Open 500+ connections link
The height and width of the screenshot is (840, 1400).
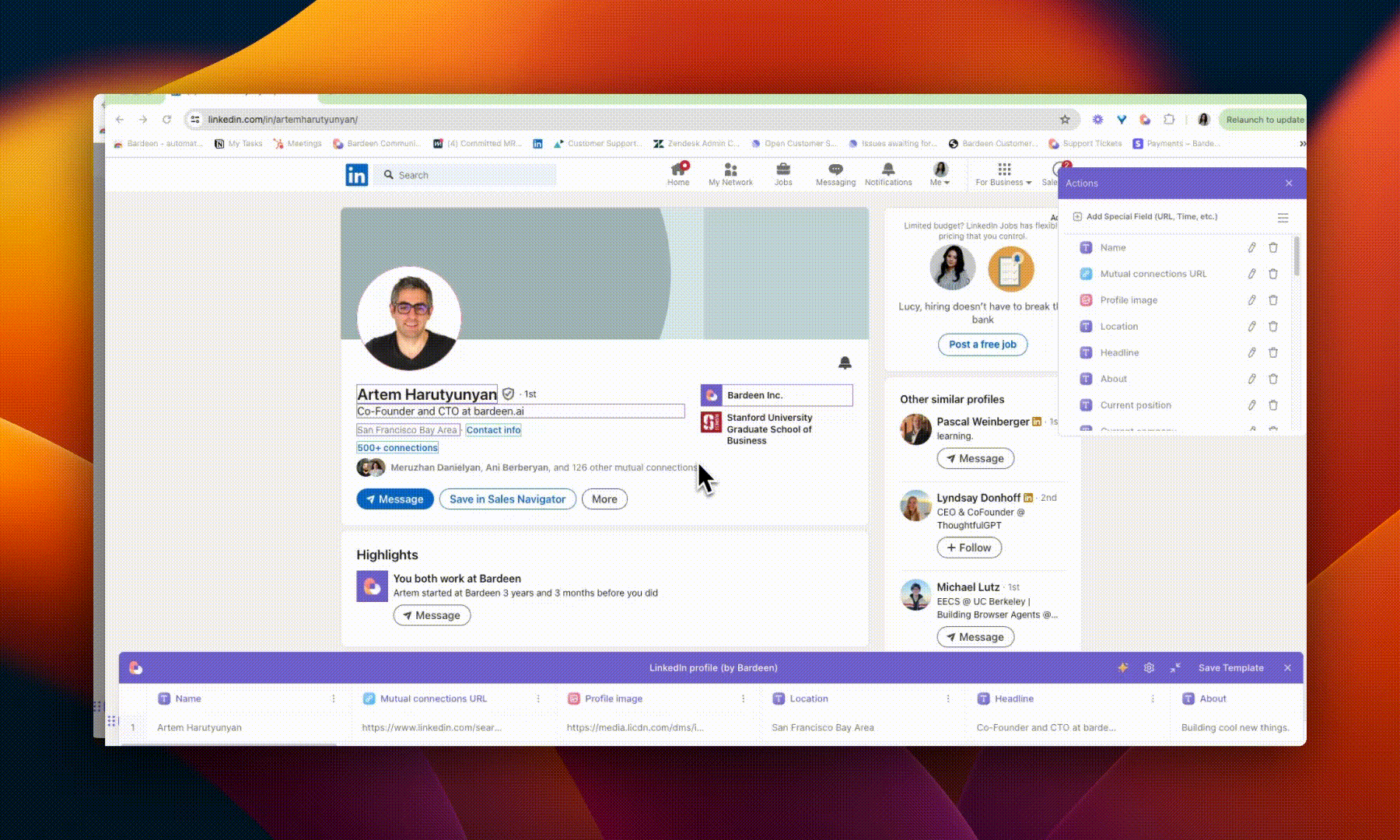(397, 447)
